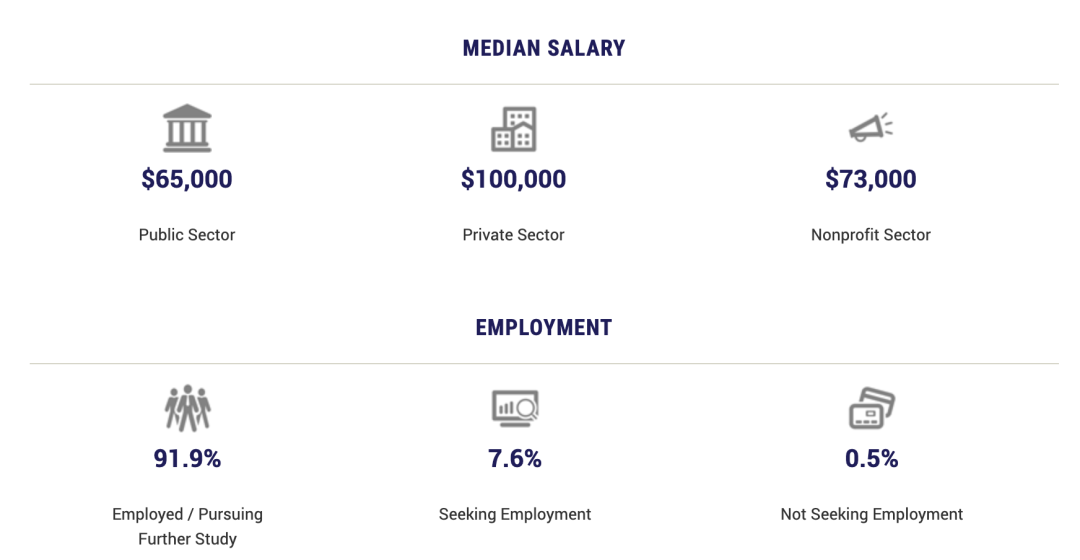Click the office buildings icon for Private Sector

coord(514,129)
